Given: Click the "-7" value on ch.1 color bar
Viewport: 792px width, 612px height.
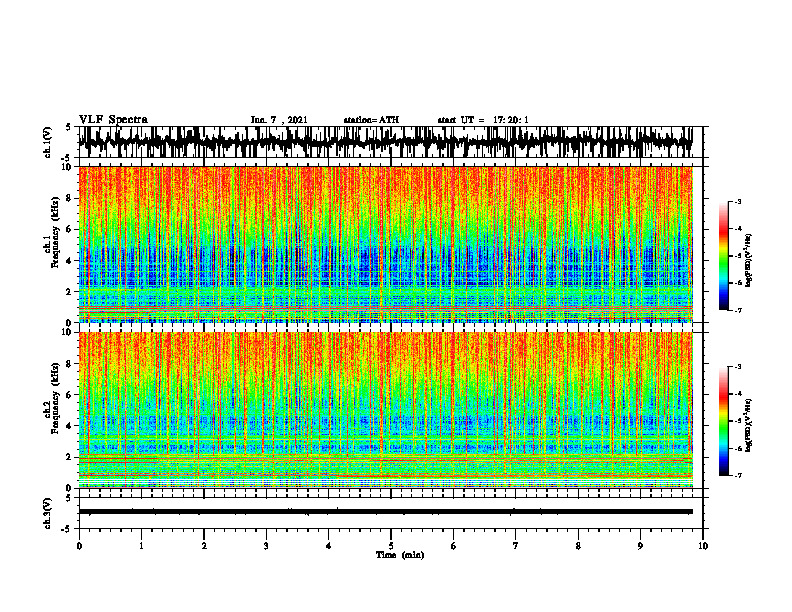Looking at the screenshot, I should pyautogui.click(x=738, y=310).
